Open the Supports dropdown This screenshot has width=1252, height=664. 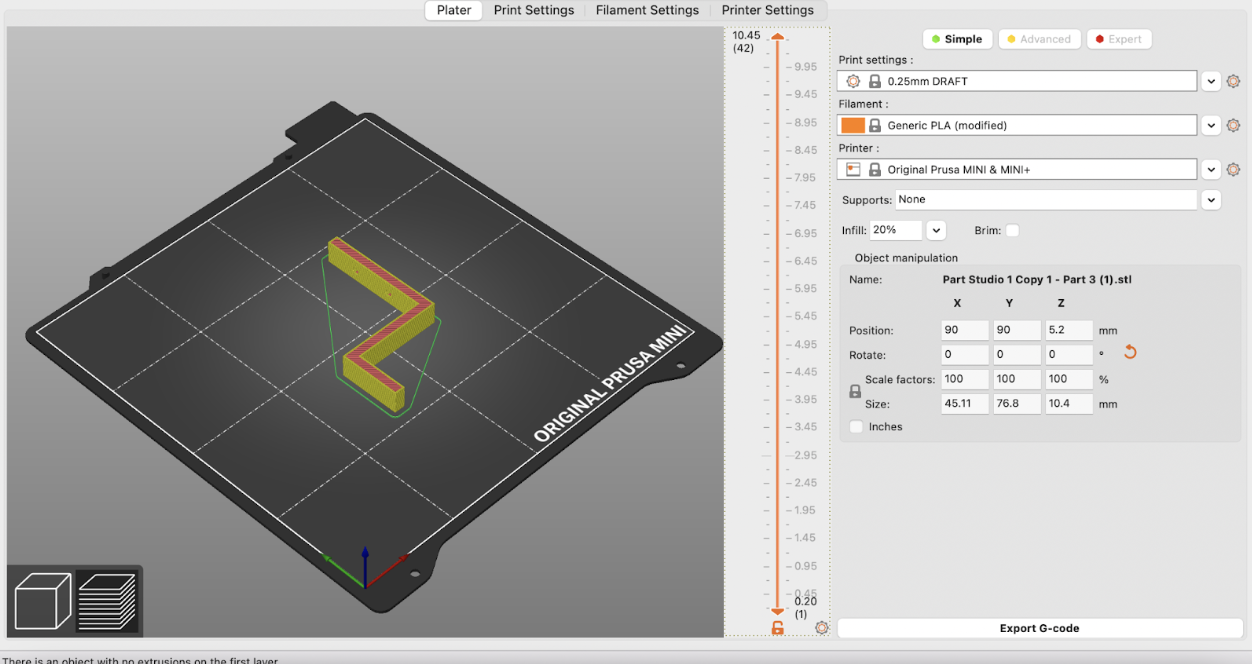[1211, 200]
